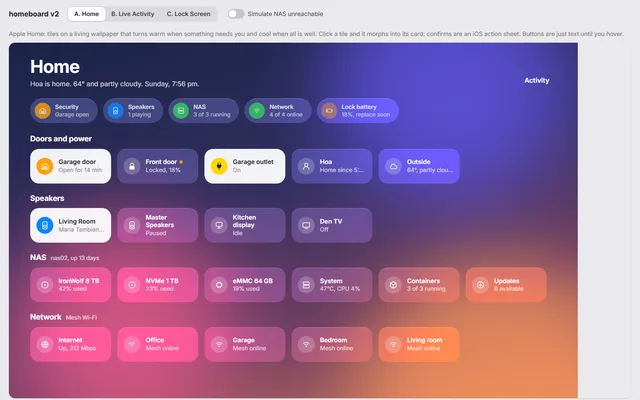Viewport: 640px width, 400px height.
Task: Click the Containers cube icon
Action: pyautogui.click(x=393, y=285)
